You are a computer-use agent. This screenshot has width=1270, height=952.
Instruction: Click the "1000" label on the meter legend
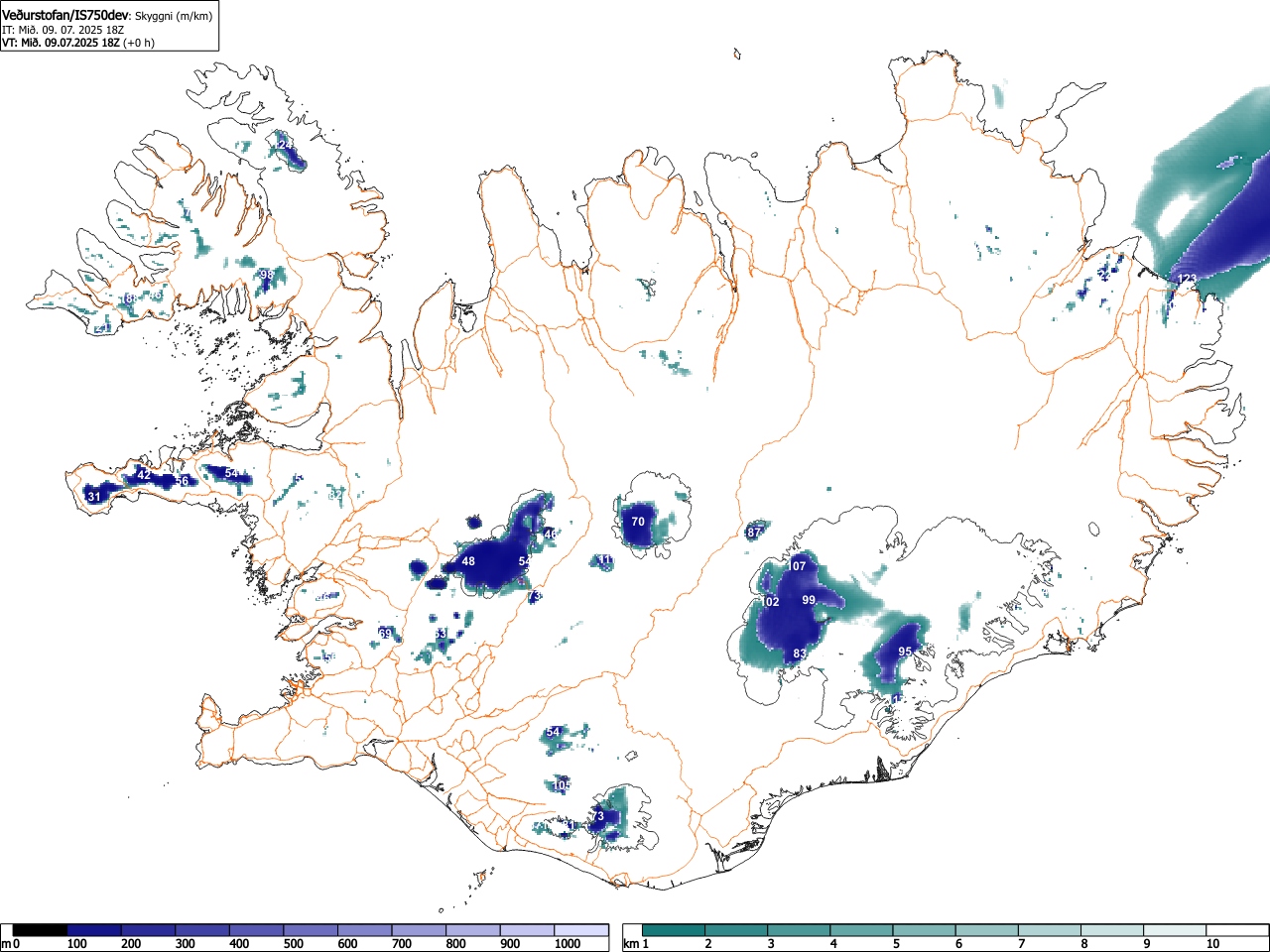(x=568, y=944)
